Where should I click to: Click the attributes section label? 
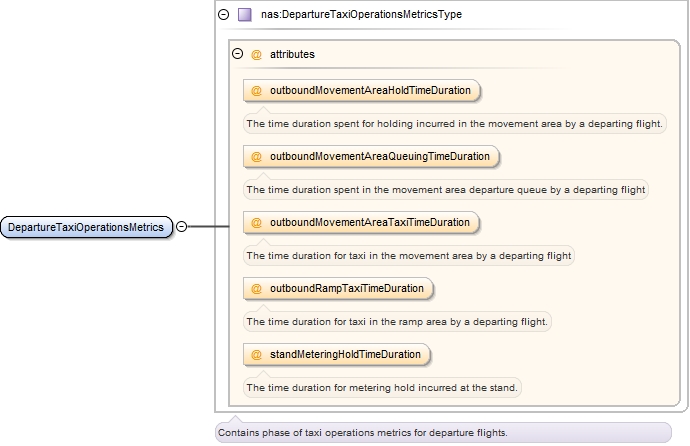[x=292, y=55]
